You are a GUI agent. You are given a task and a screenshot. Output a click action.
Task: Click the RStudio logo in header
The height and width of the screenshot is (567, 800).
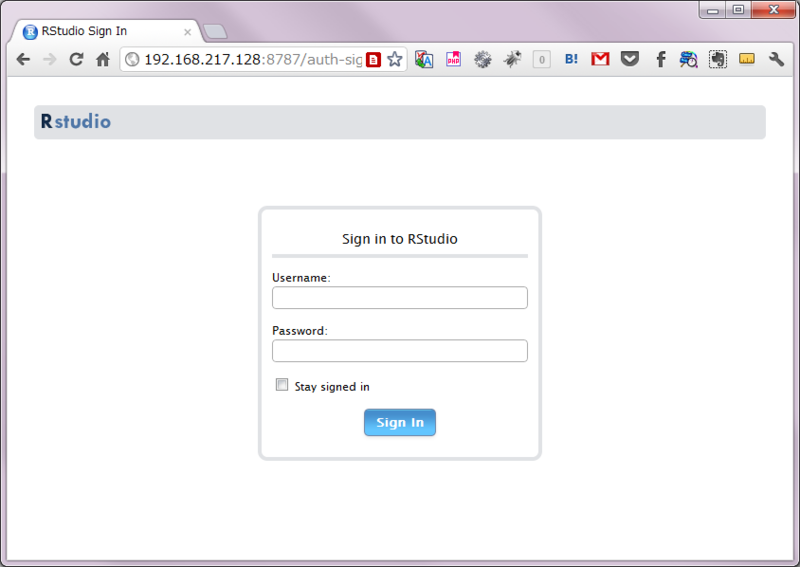[x=76, y=121]
